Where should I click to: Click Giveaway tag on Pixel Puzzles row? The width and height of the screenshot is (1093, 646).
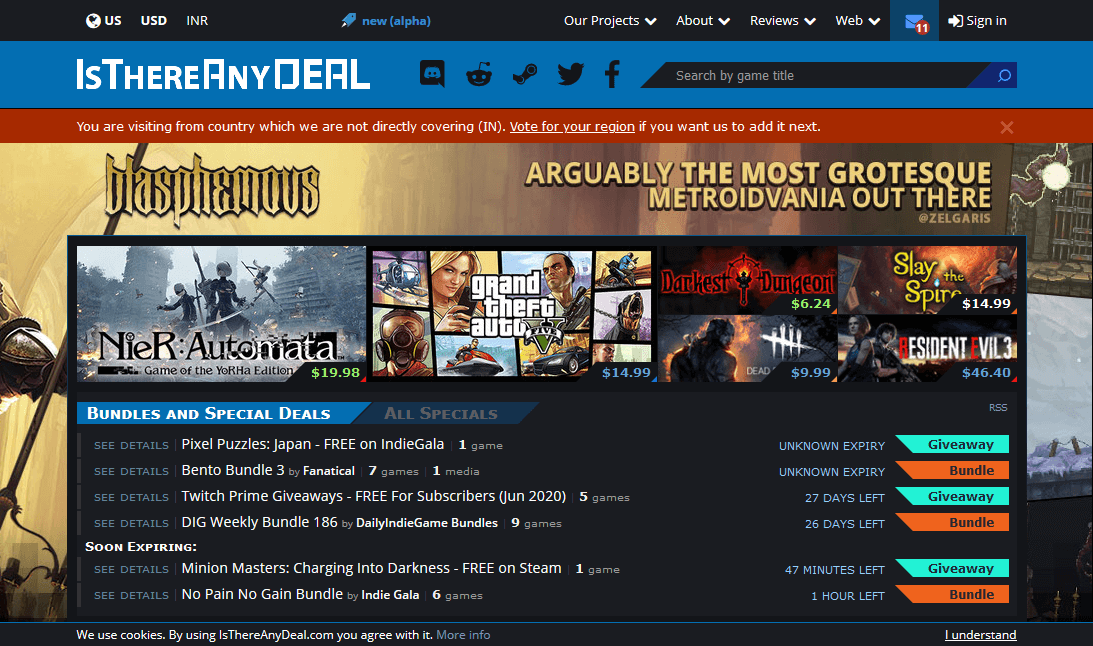tap(953, 445)
